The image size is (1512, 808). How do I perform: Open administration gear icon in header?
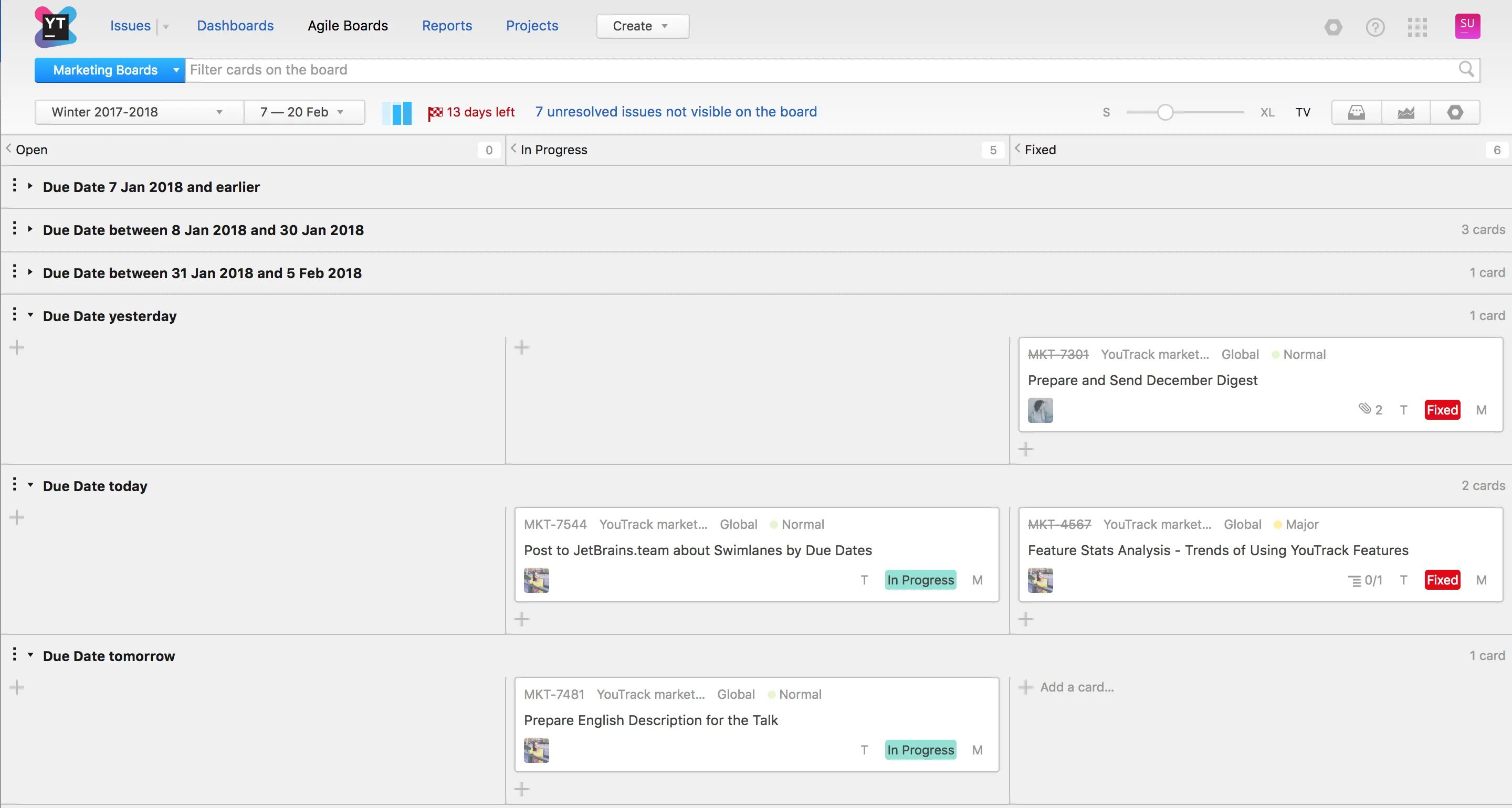click(x=1333, y=27)
